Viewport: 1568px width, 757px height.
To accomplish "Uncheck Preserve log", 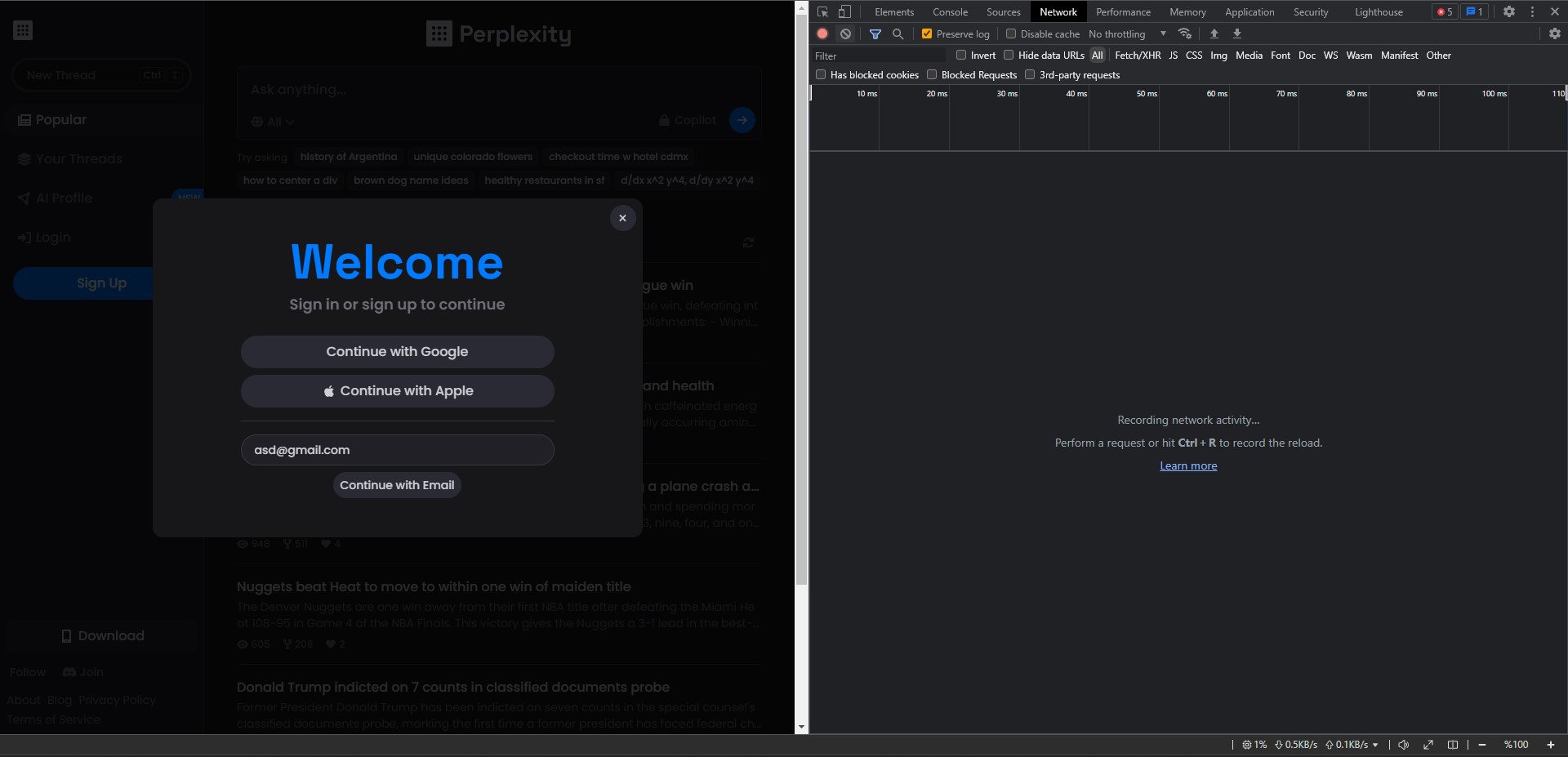I will point(927,33).
